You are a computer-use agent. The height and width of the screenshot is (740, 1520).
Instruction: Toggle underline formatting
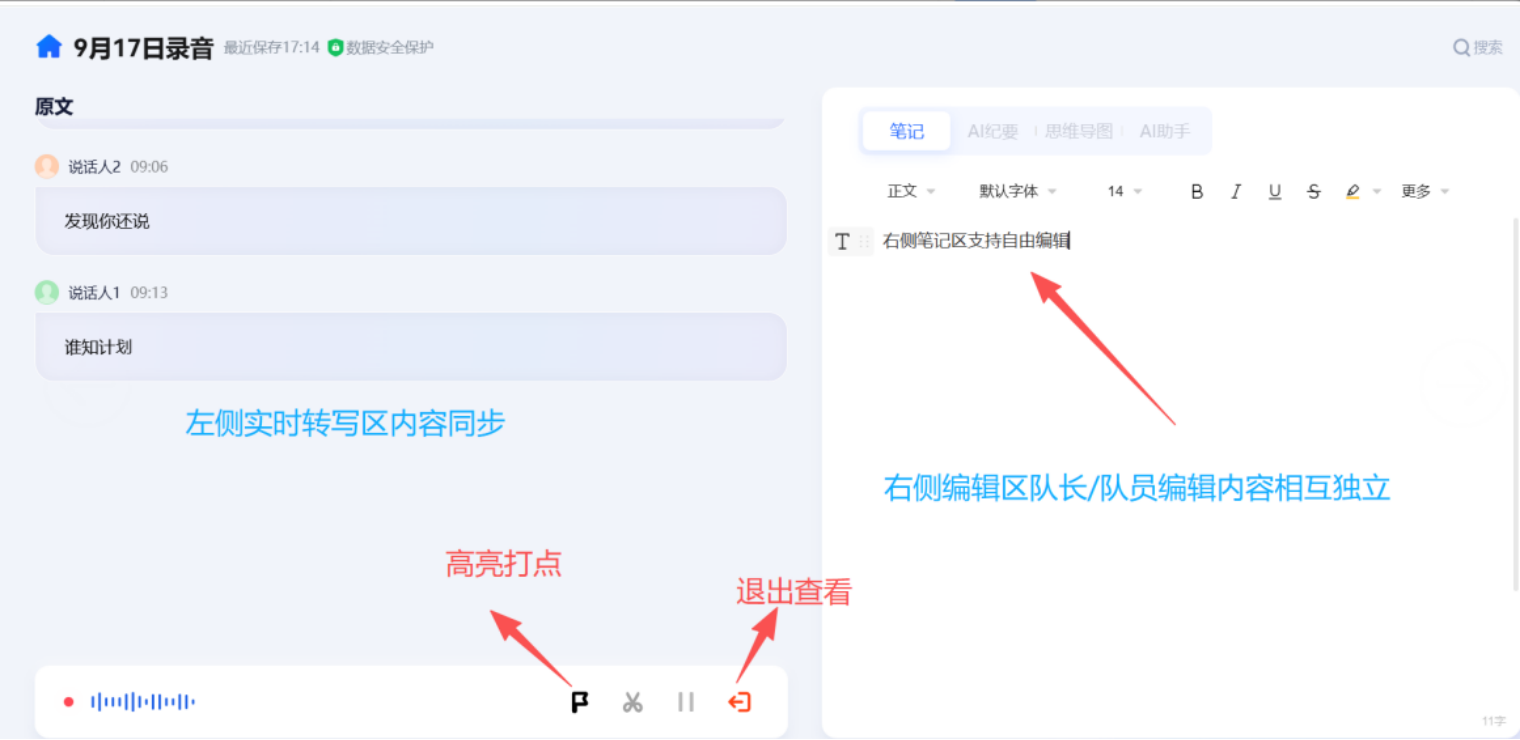pos(1275,192)
